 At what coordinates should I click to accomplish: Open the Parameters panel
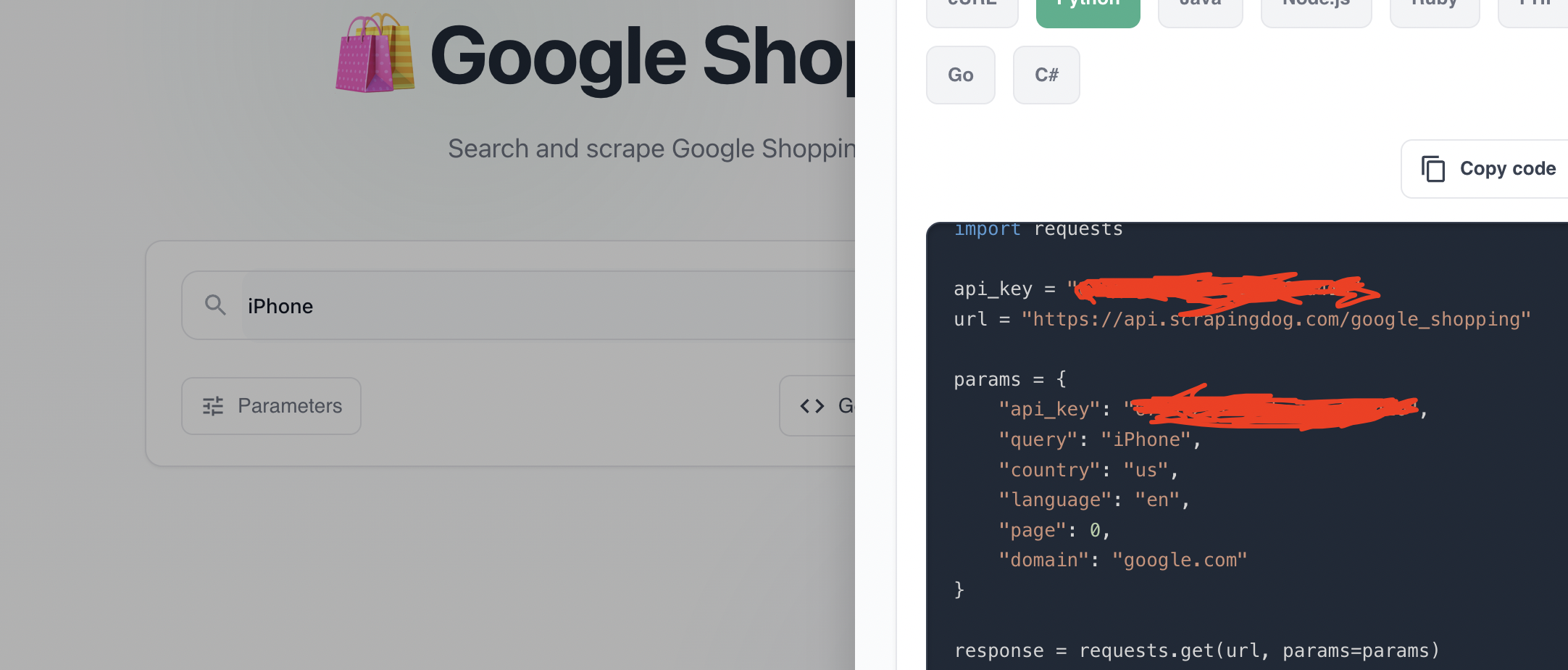pos(271,405)
